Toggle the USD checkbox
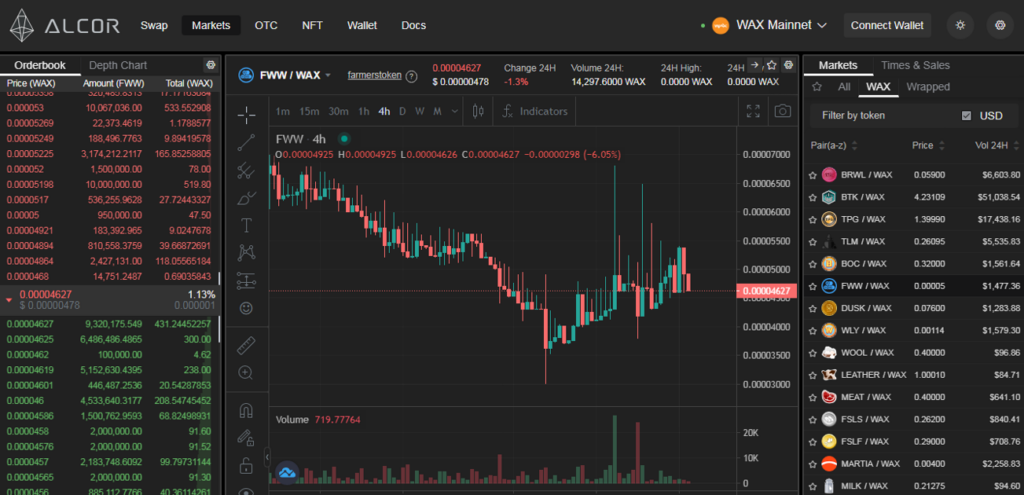This screenshot has width=1024, height=495. pyautogui.click(x=967, y=116)
